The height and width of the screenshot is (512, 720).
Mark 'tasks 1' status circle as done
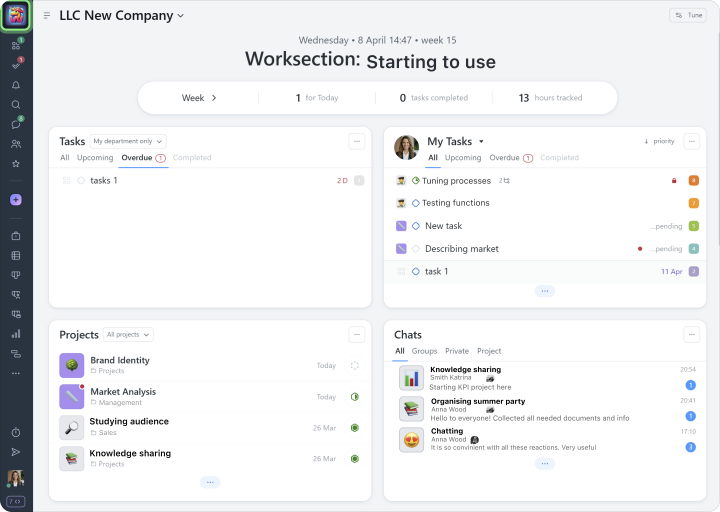tap(81, 181)
